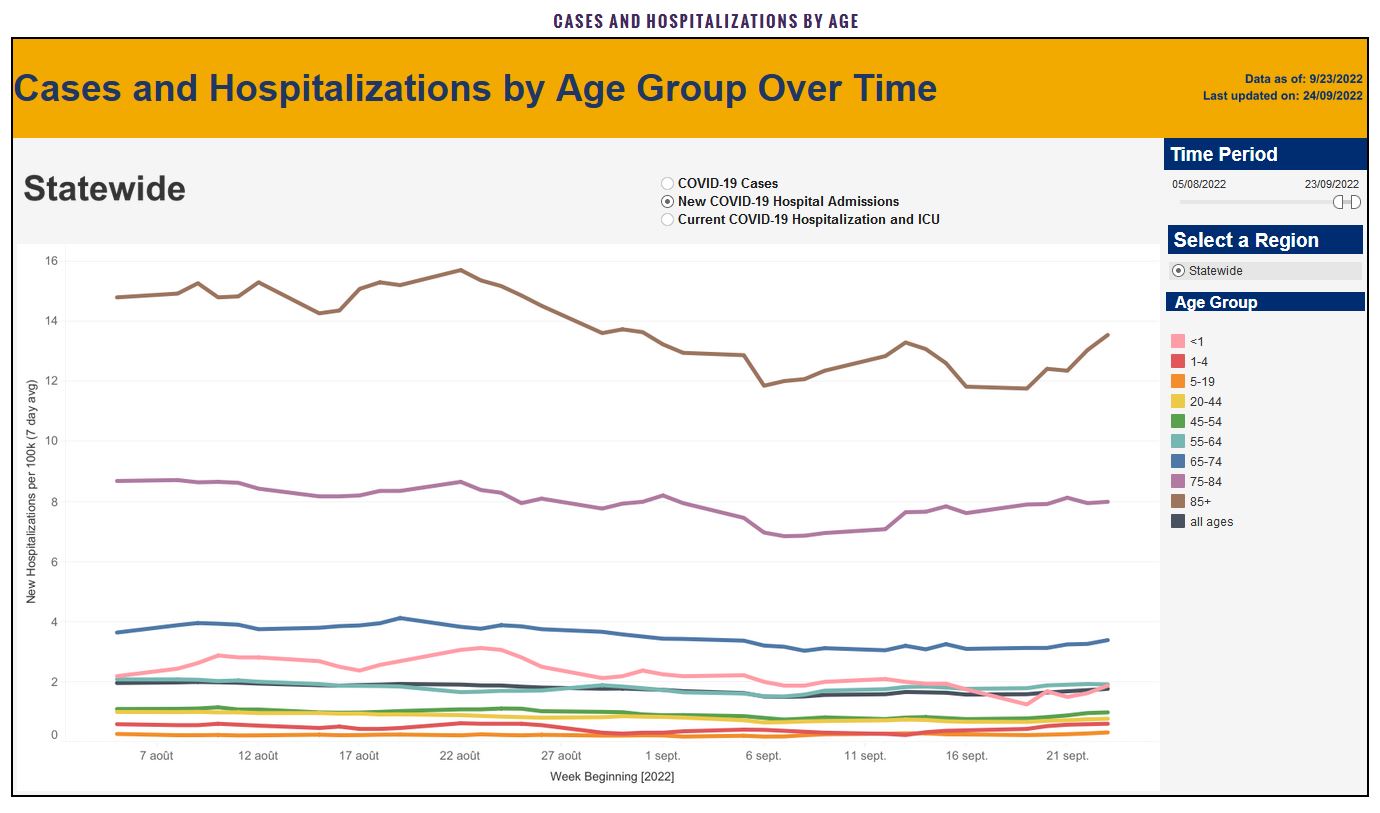Click the '21 sept.' x-axis label

pyautogui.click(x=1067, y=756)
